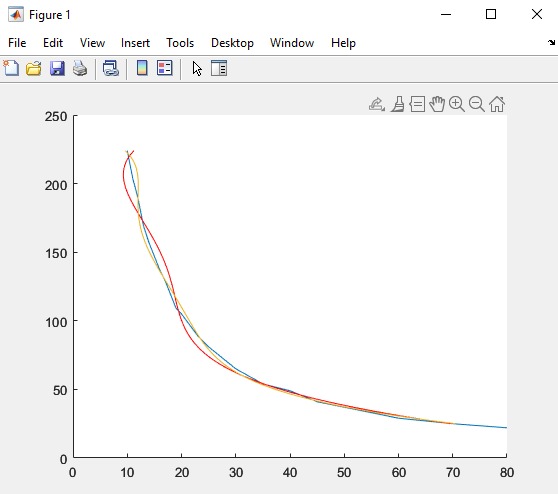Enable data tips on the axes toolbar

click(417, 104)
